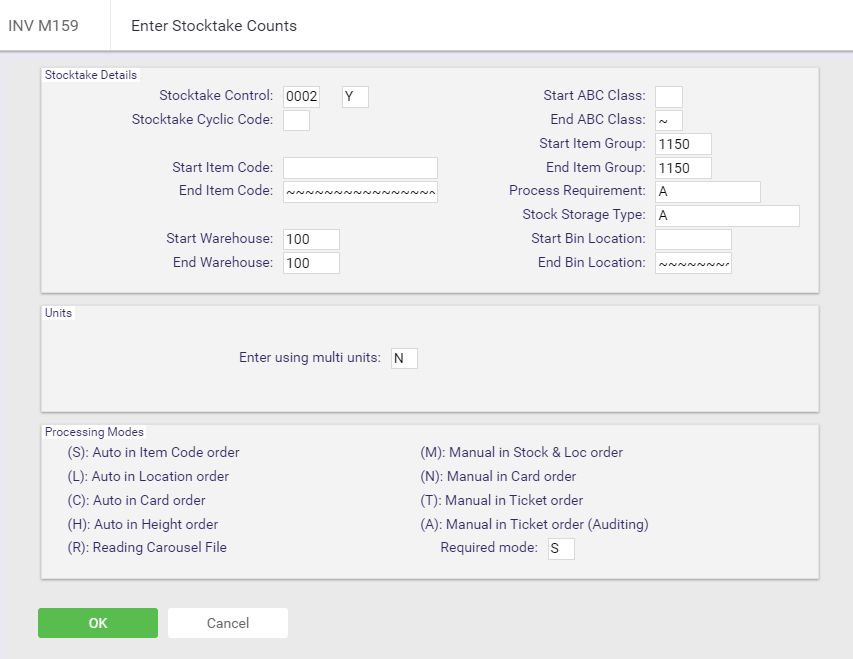Click the Start Item Code input

tap(360, 168)
